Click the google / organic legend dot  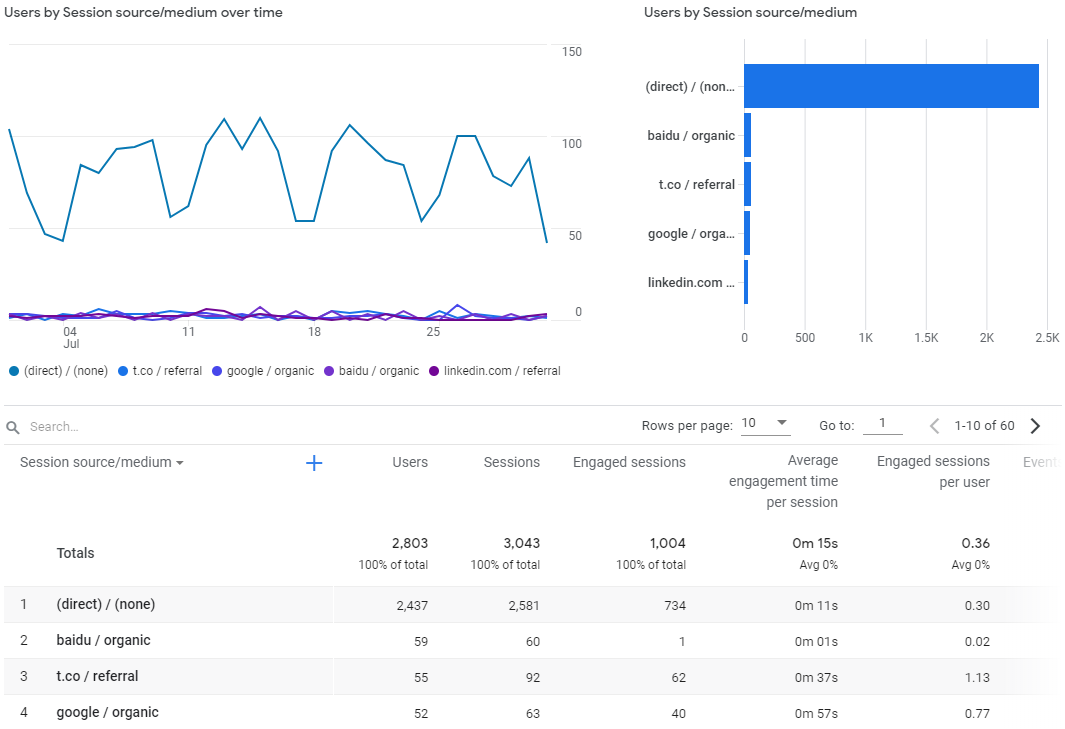coord(217,371)
